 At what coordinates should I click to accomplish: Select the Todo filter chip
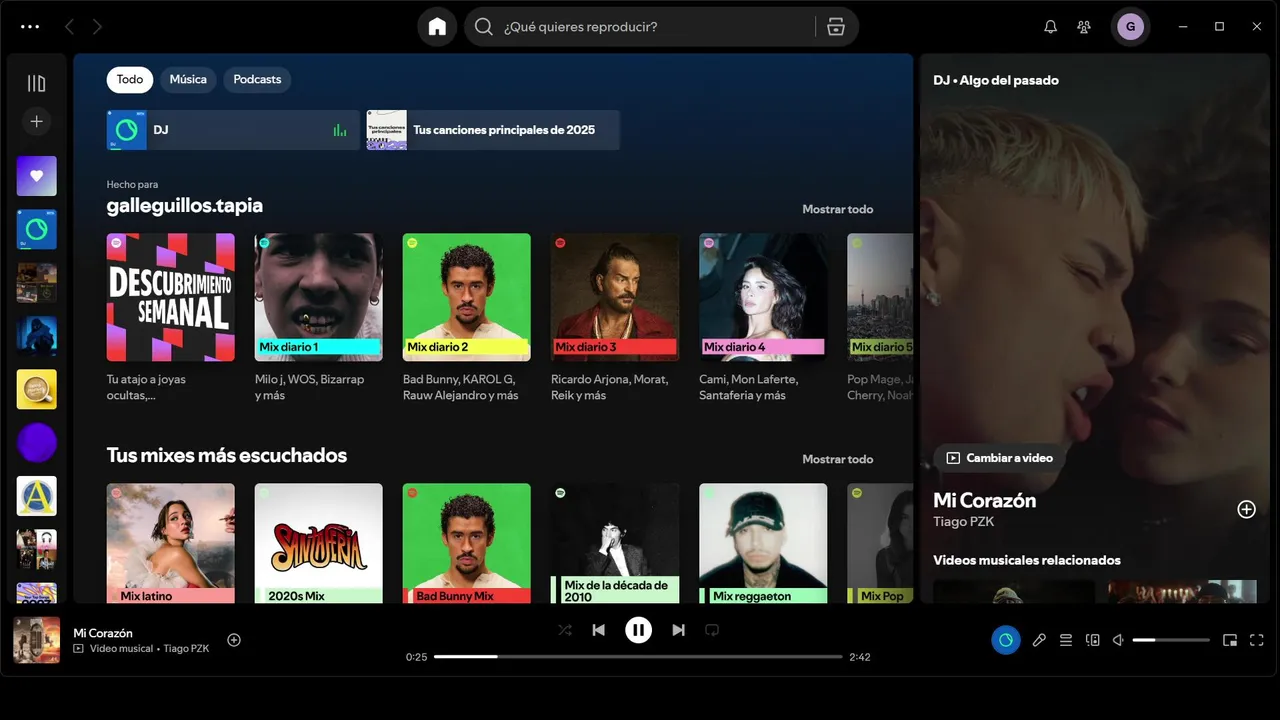(x=130, y=79)
